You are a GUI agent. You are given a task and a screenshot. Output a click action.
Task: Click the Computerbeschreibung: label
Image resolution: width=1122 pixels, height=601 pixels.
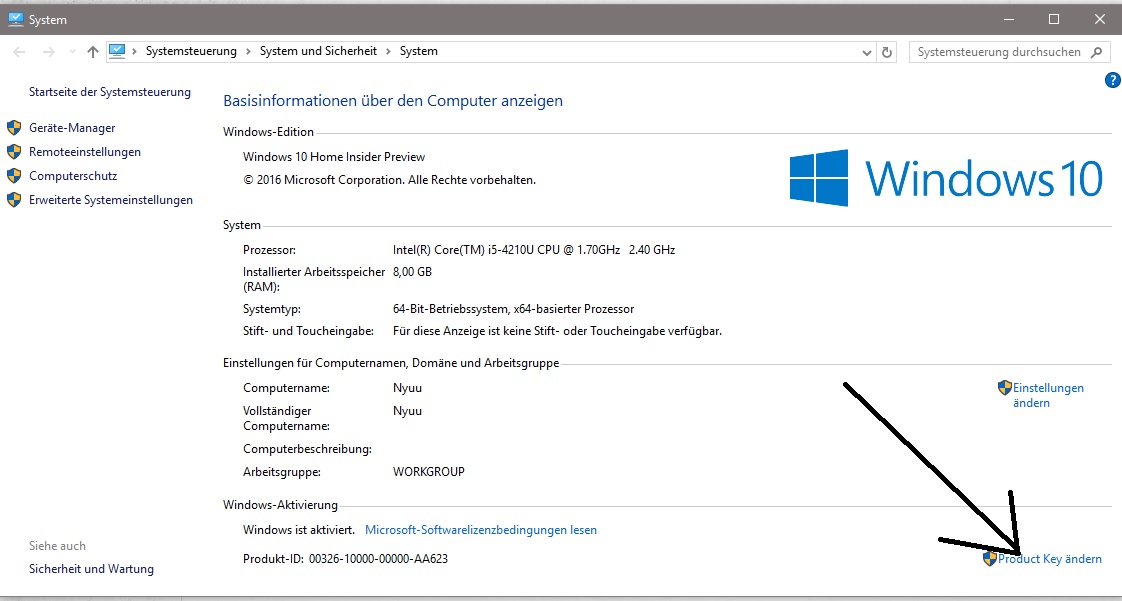308,449
